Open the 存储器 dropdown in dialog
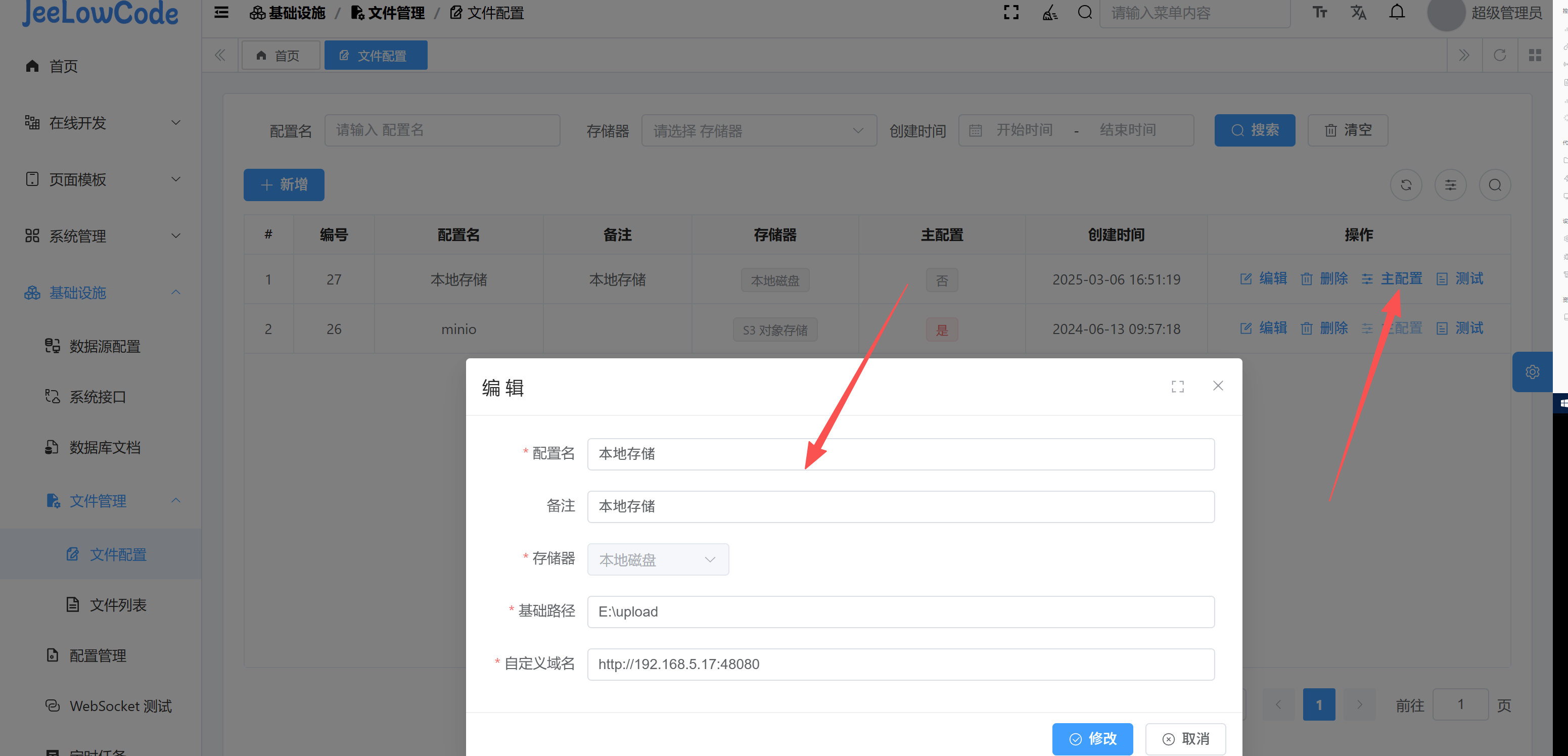 (x=658, y=559)
